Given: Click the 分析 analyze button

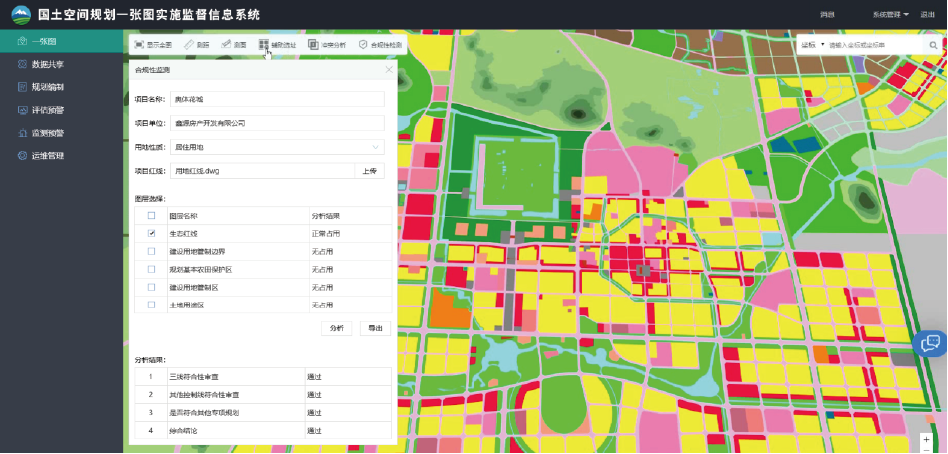Looking at the screenshot, I should point(336,328).
